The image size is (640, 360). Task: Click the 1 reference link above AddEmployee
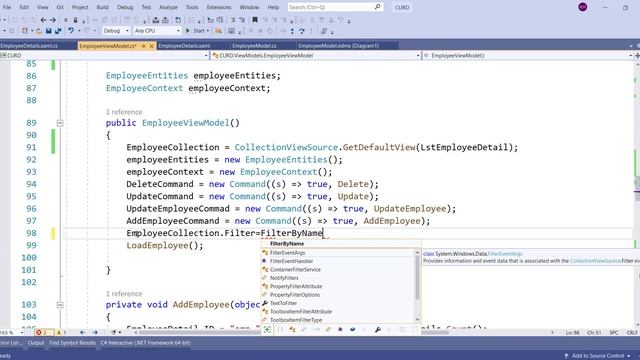[124, 293]
